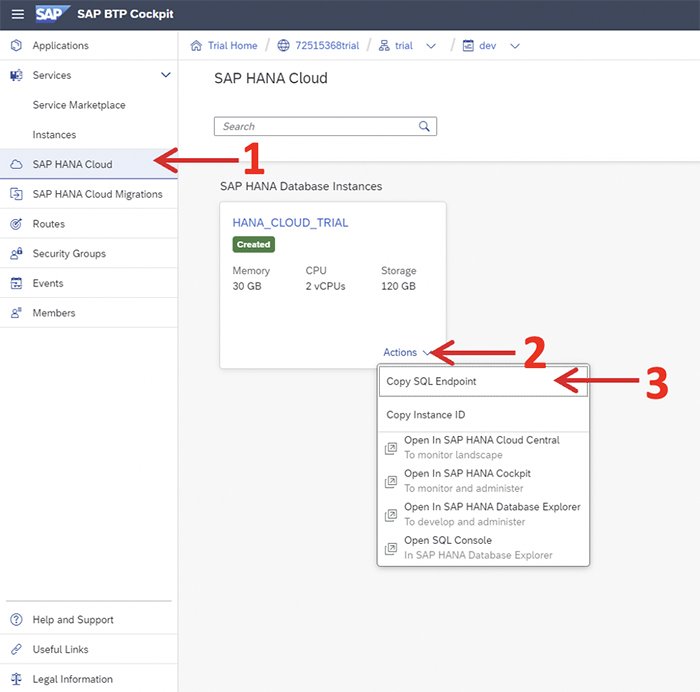
Task: Click external-link icon for SAP HANA Cloud Central
Action: [x=391, y=448]
